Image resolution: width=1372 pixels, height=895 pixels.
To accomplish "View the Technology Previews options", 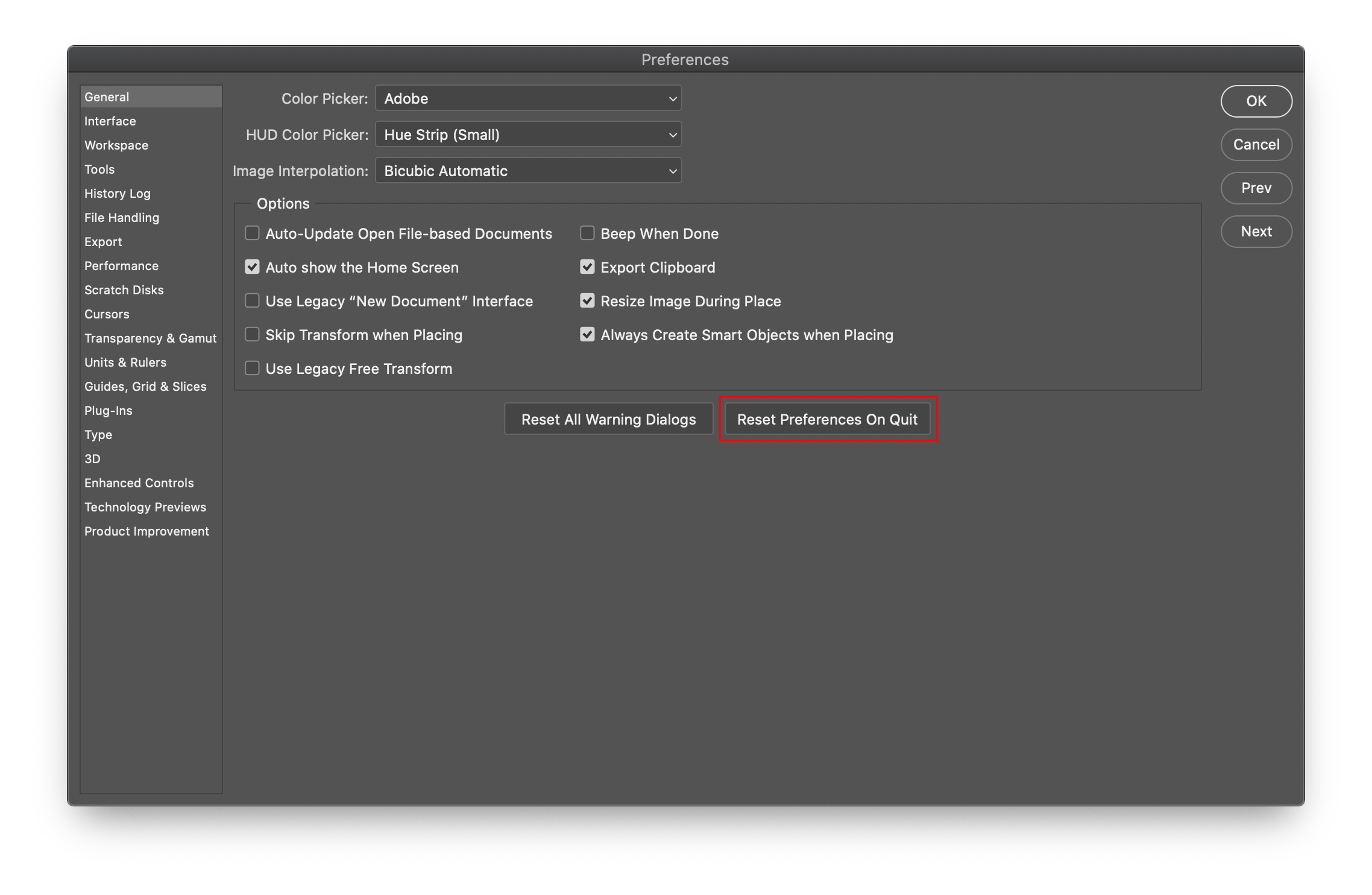I will (145, 507).
